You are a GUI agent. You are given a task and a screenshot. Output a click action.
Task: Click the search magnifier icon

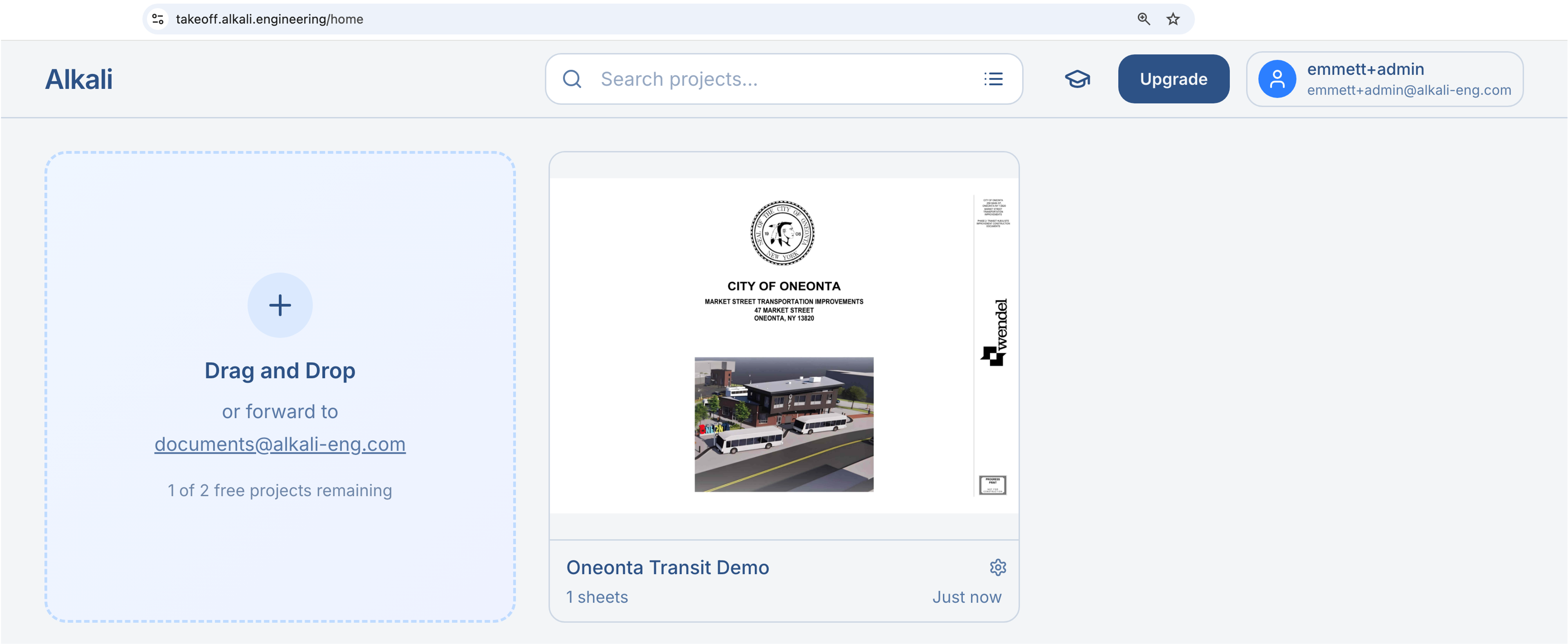[x=572, y=79]
